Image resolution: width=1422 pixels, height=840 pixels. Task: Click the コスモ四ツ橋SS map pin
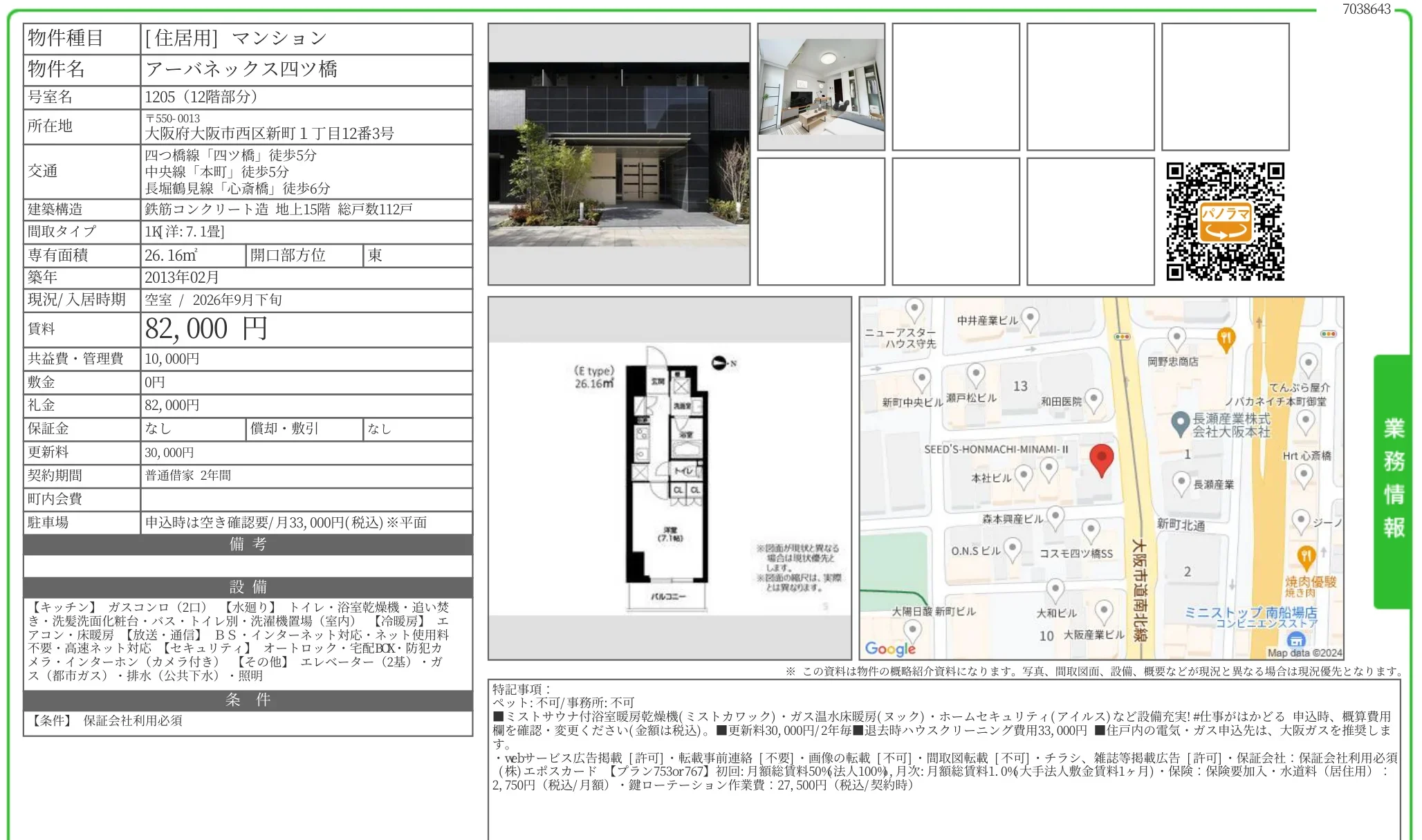coord(1091,532)
